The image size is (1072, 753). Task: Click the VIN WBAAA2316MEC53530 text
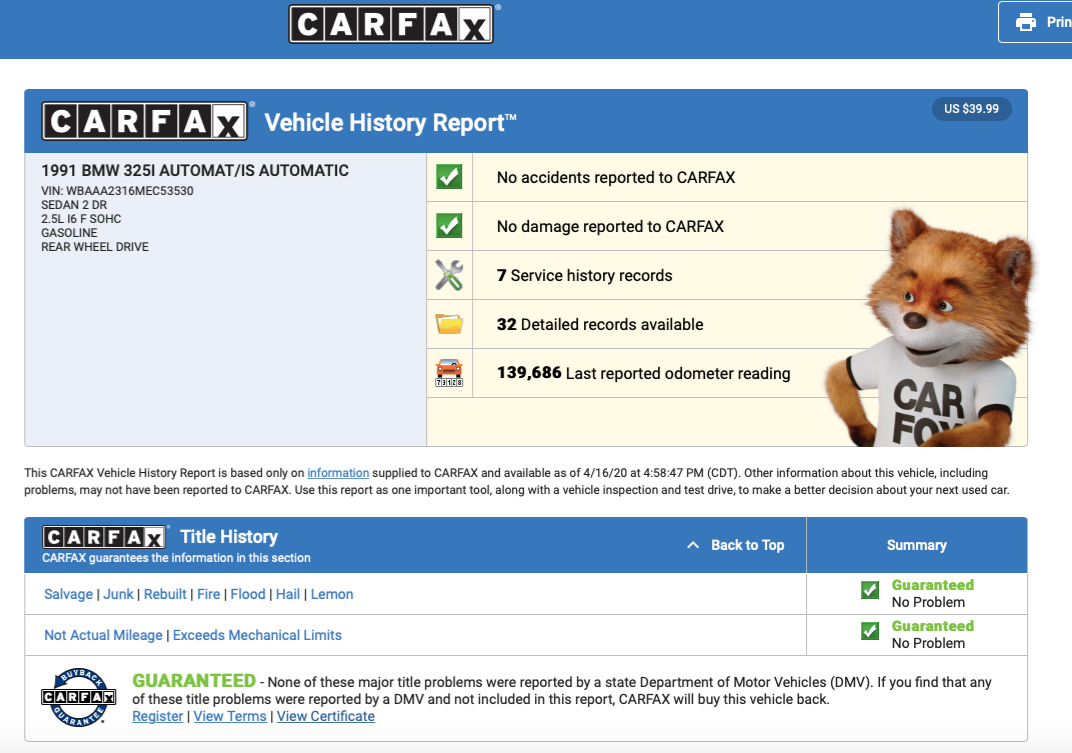coord(117,191)
